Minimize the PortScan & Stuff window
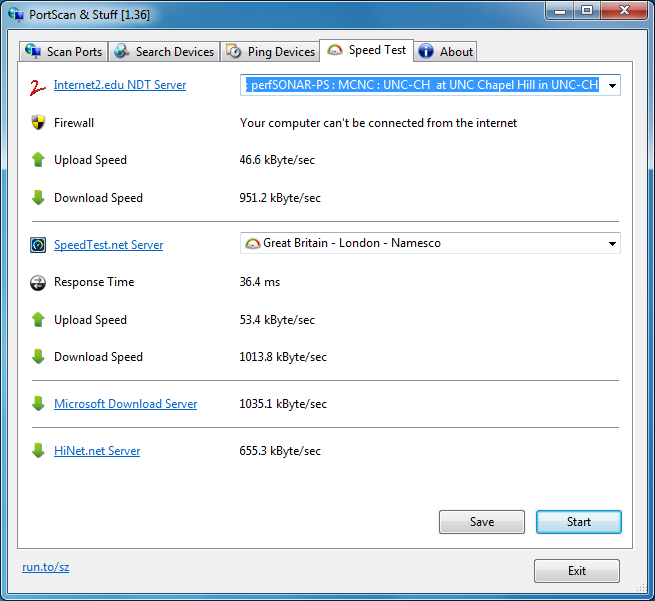The image size is (655, 601). (x=560, y=10)
